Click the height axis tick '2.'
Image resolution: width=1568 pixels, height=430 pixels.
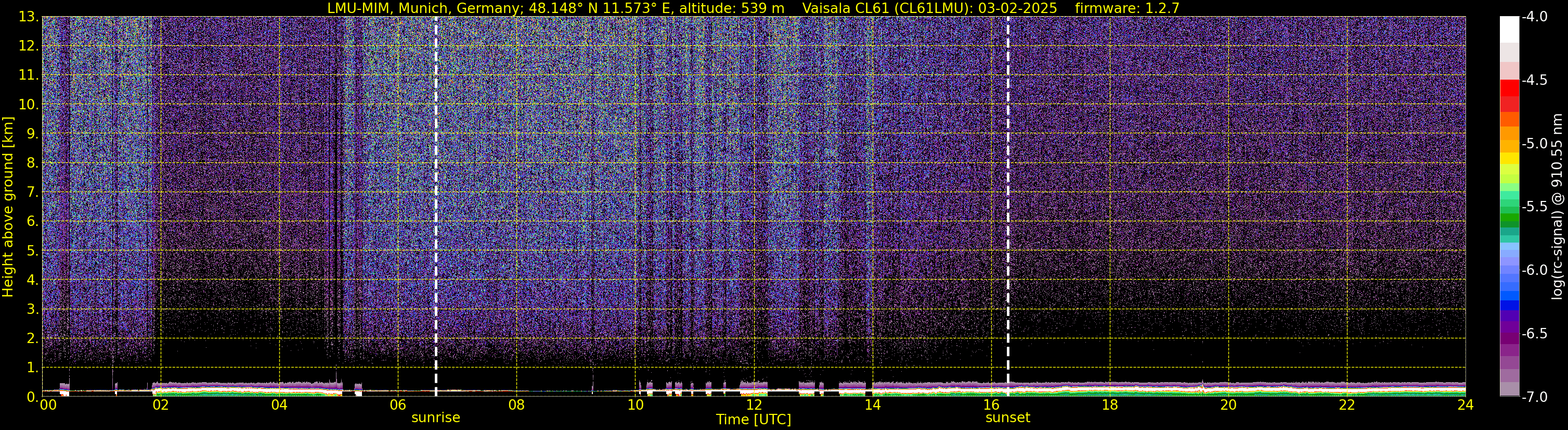[33, 339]
